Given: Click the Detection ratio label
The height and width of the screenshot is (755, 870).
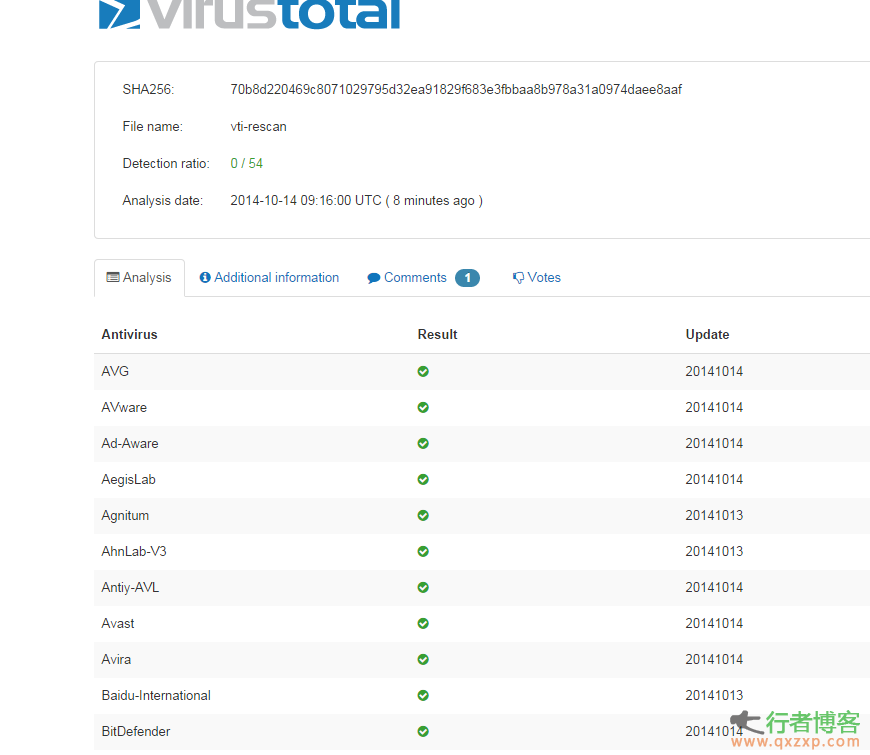Looking at the screenshot, I should point(166,163).
